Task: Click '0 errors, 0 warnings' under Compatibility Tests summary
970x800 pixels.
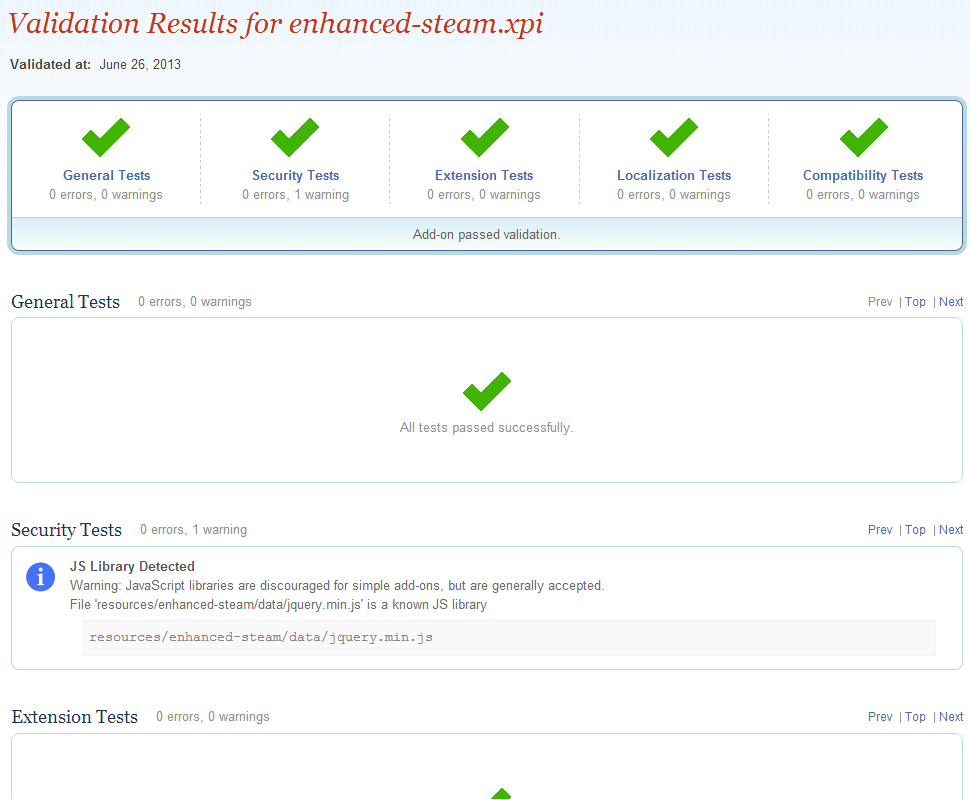Action: pyautogui.click(x=863, y=195)
